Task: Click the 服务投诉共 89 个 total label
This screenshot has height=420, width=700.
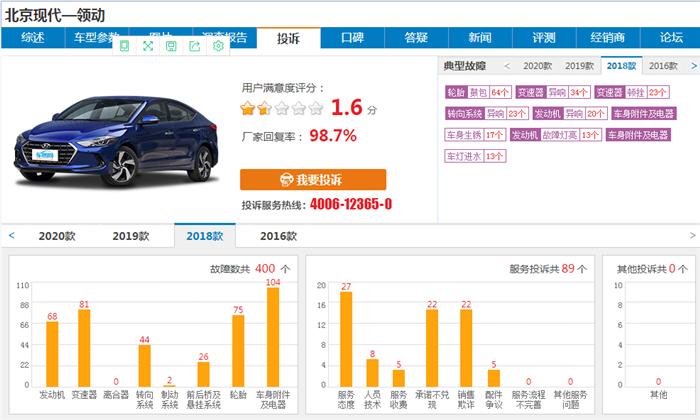Action: (x=548, y=269)
